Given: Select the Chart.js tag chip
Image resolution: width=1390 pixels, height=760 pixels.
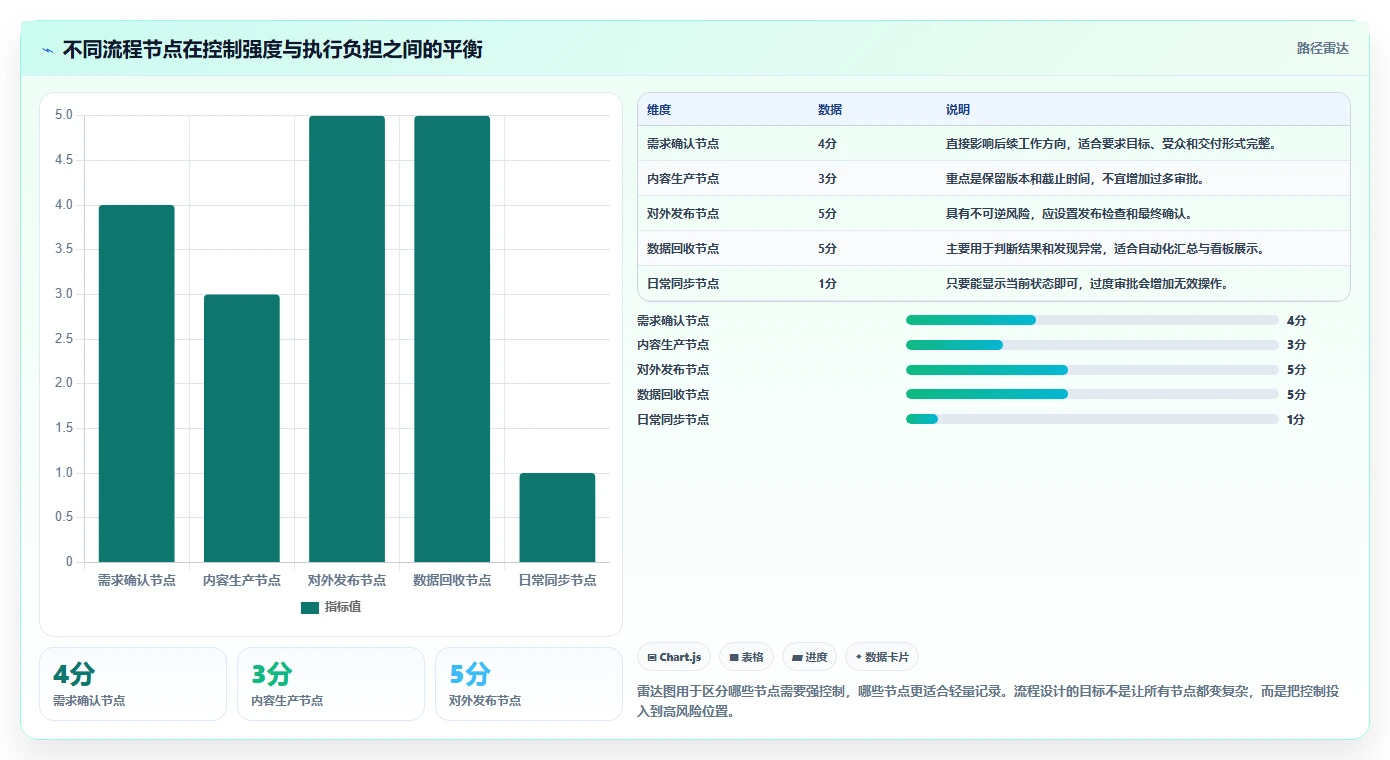Looking at the screenshot, I should click(674, 657).
